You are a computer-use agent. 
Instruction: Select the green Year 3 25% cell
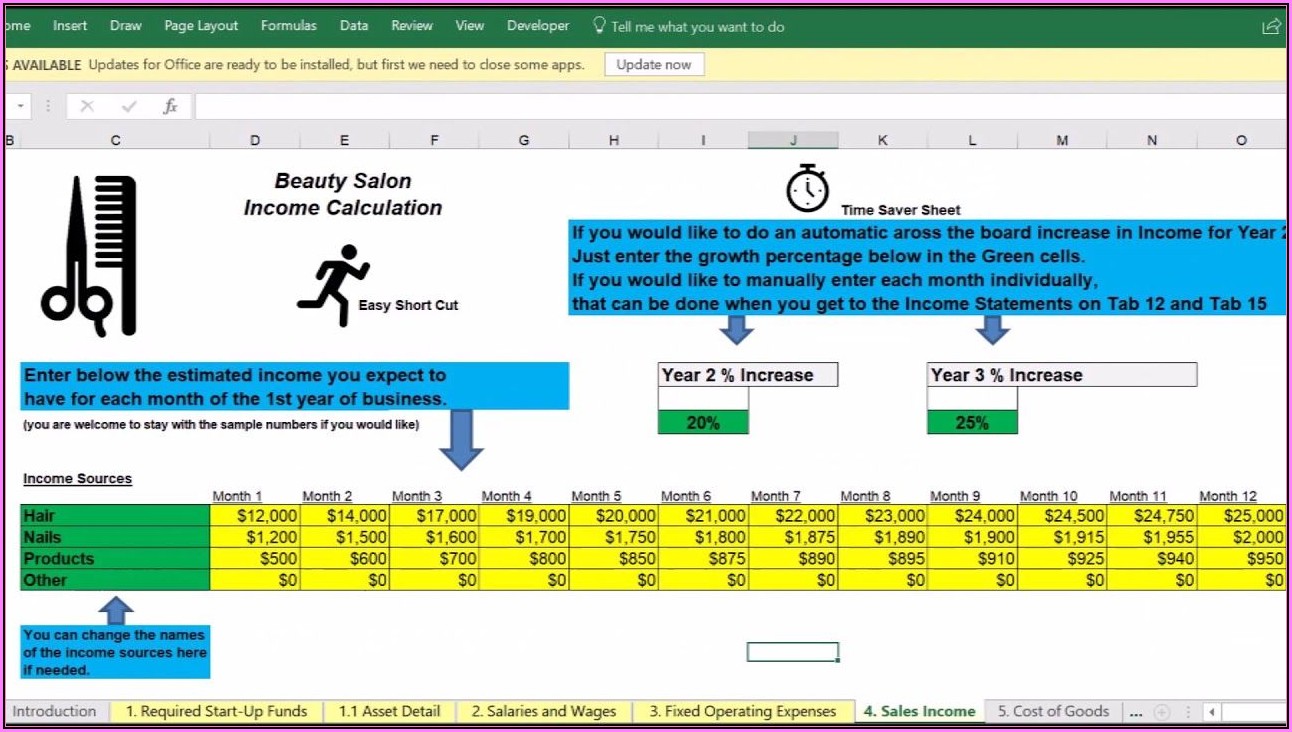point(972,423)
